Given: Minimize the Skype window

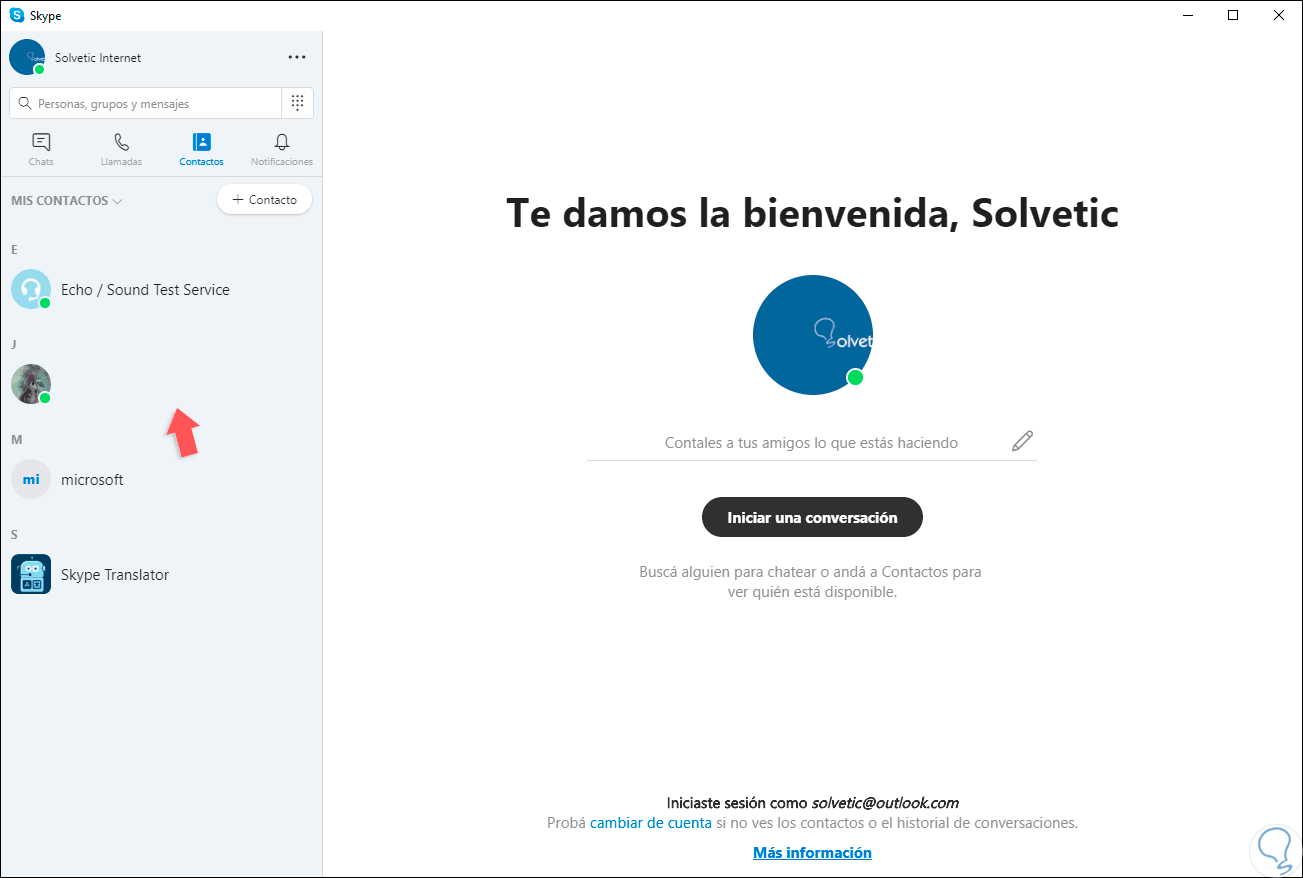Looking at the screenshot, I should 1187,15.
